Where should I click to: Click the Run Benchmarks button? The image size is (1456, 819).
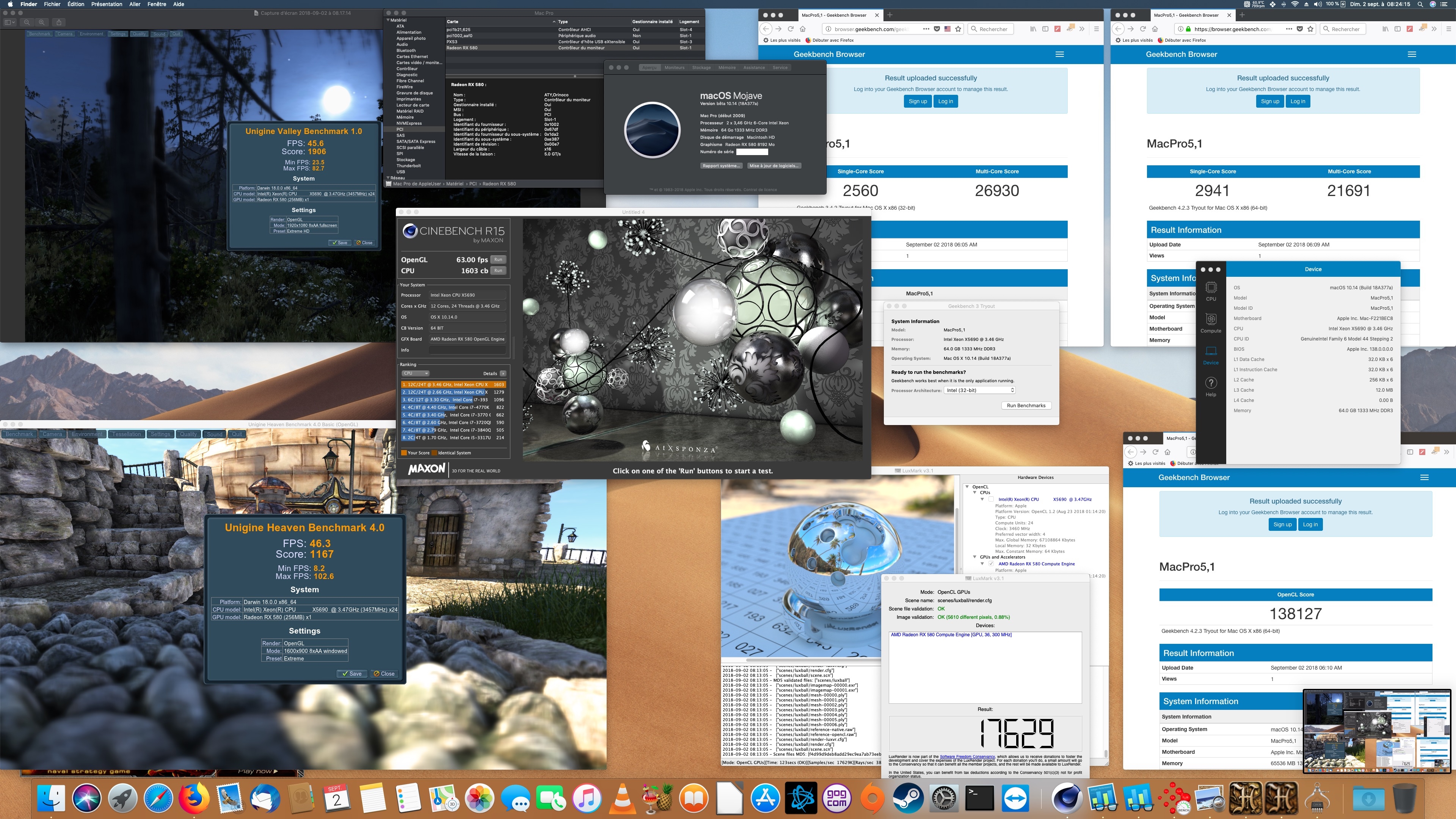(x=1026, y=405)
